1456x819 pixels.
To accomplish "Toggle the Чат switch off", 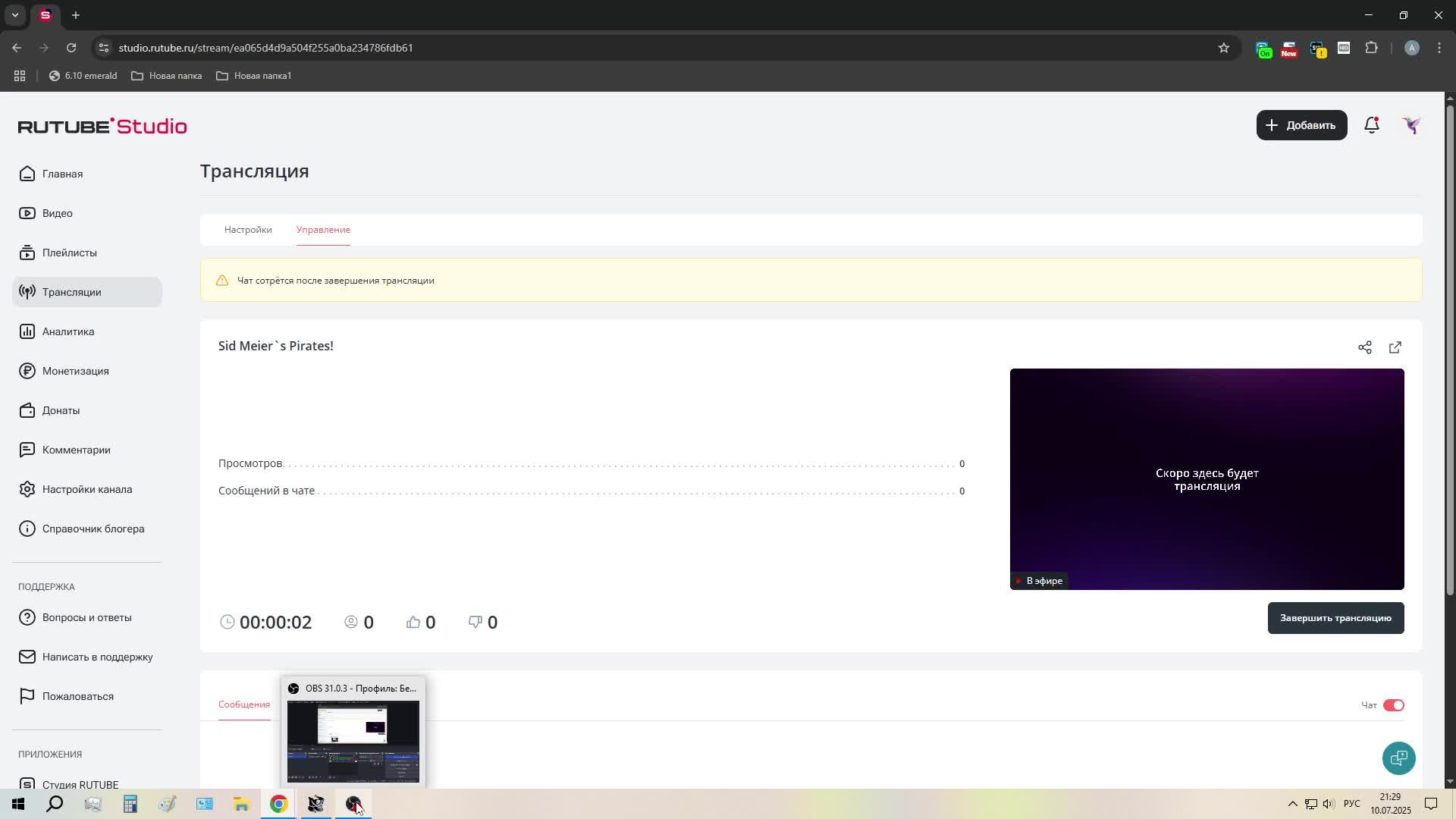I will 1394,705.
